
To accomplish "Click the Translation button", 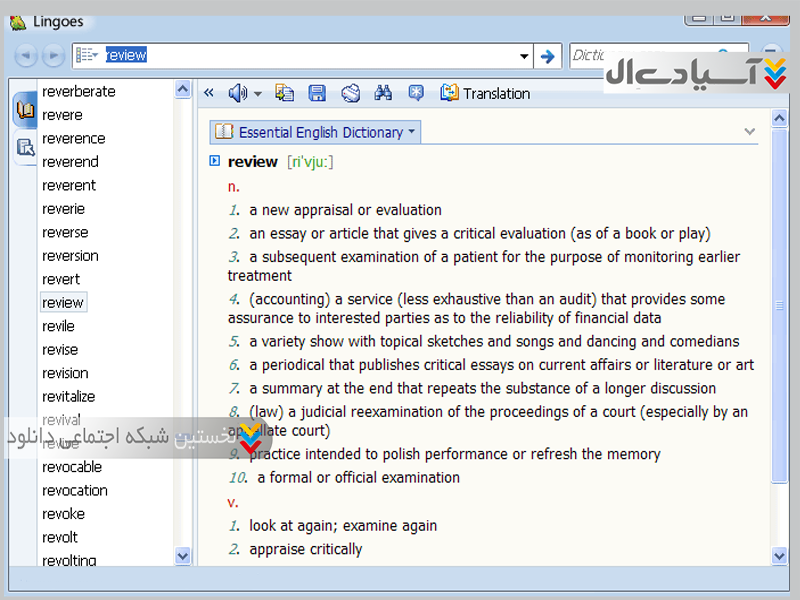I will coord(485,93).
